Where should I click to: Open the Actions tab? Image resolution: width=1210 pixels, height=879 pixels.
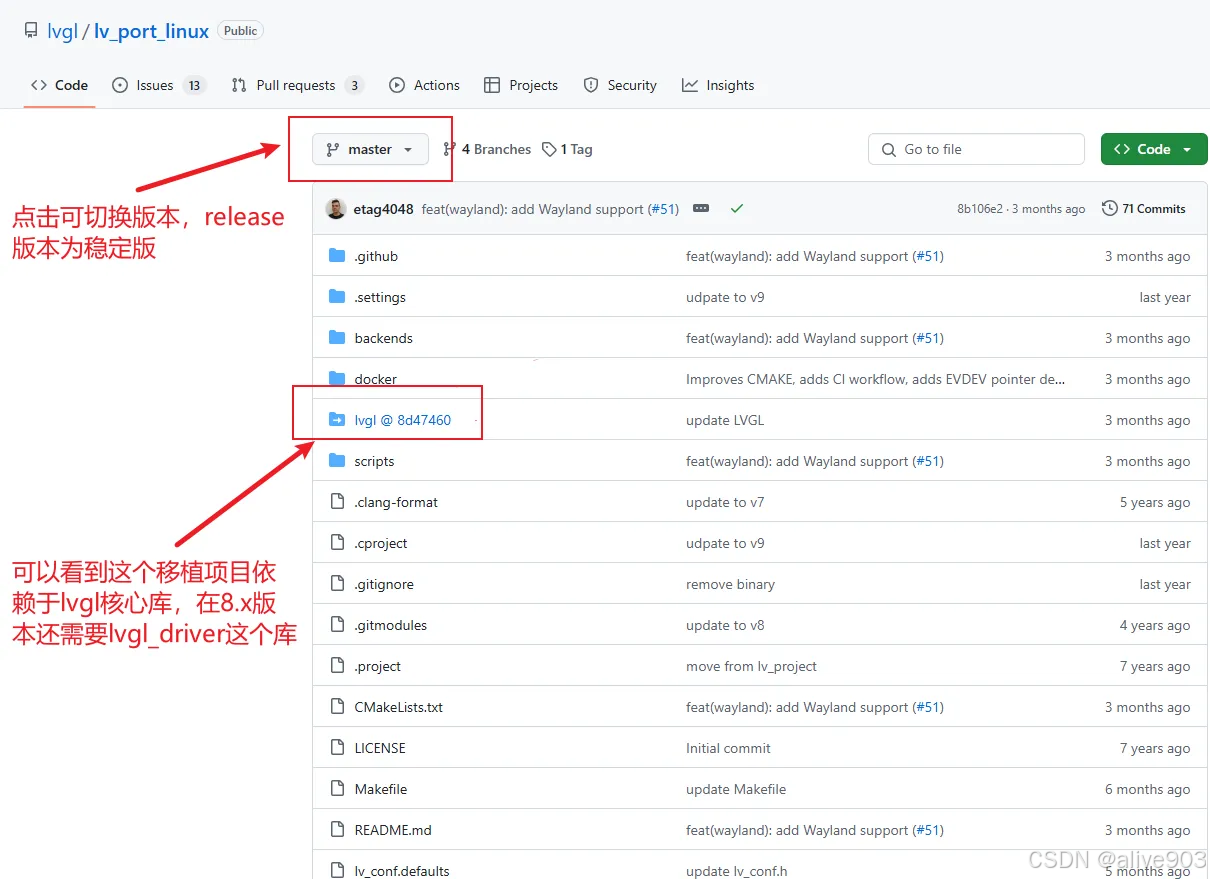tap(425, 85)
